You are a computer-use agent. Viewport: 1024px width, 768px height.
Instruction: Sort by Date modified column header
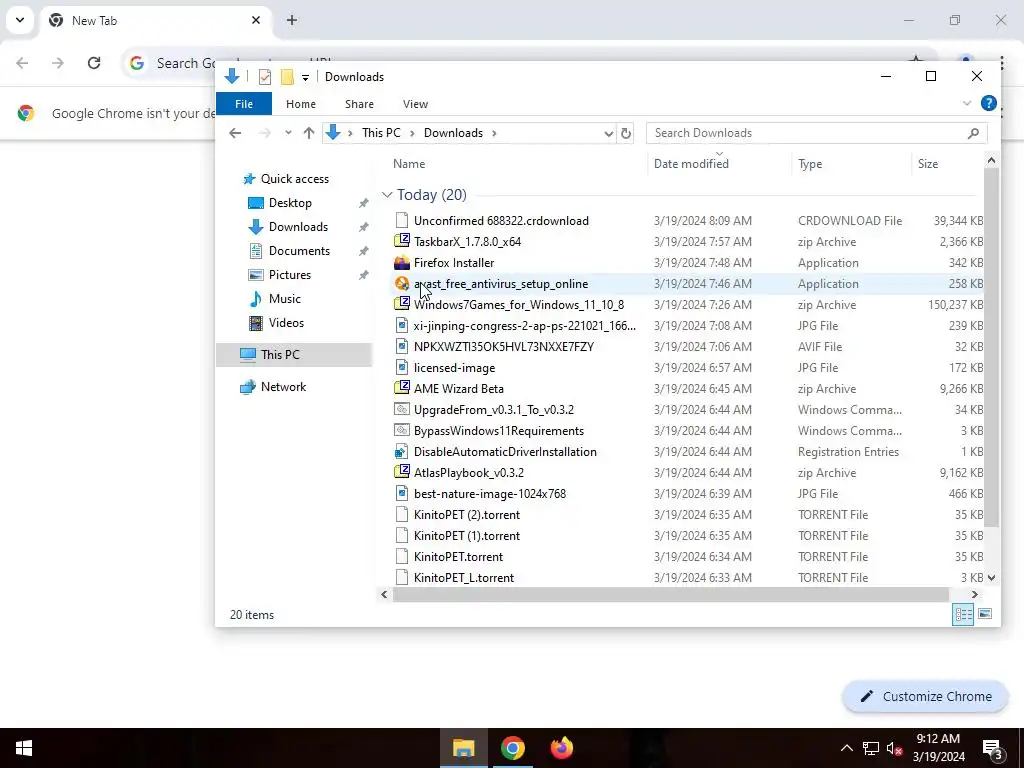pos(691,164)
